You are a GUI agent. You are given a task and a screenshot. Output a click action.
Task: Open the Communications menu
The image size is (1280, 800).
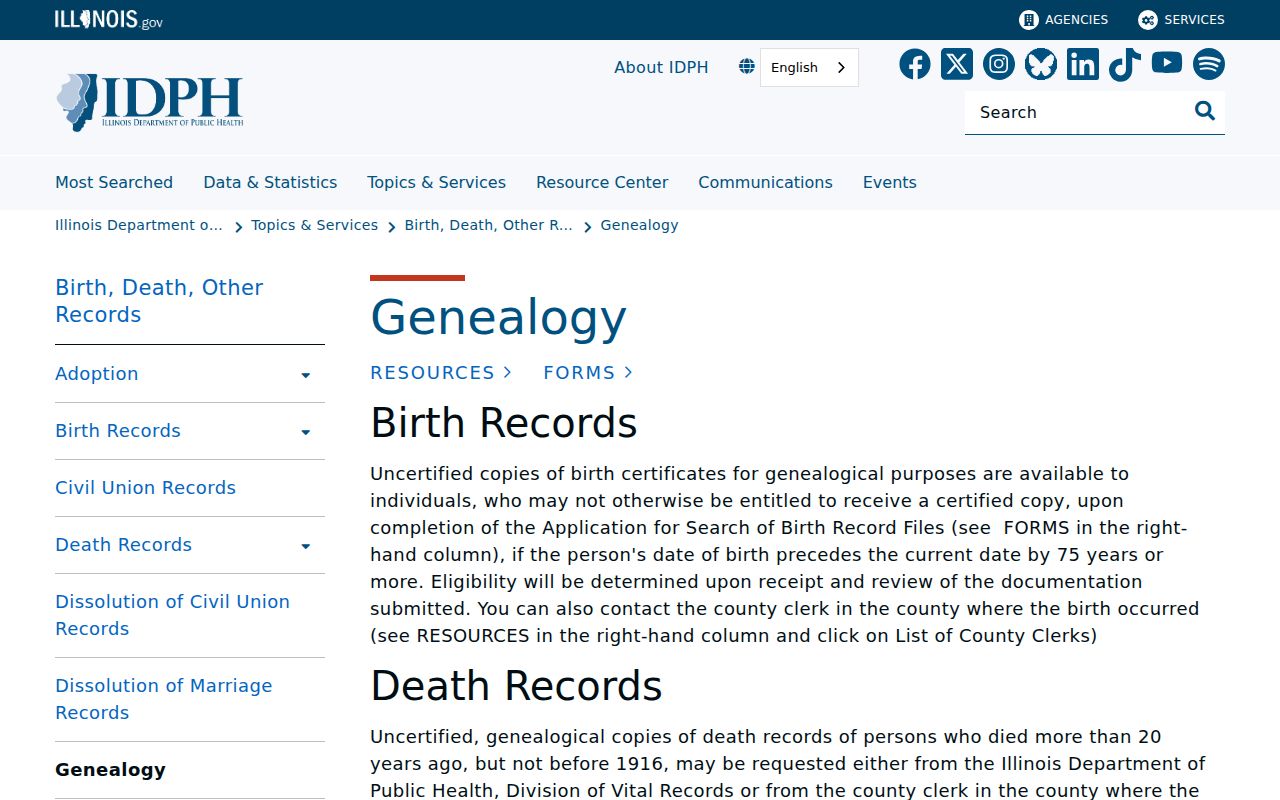coord(765,182)
